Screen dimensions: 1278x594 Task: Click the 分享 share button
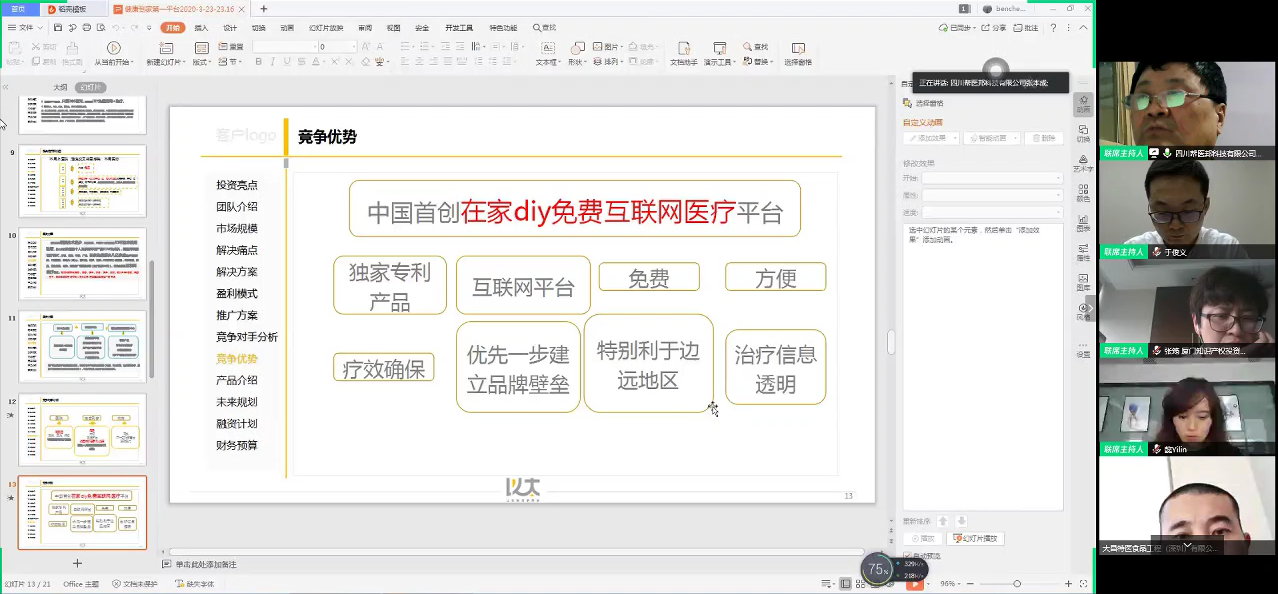pos(993,28)
